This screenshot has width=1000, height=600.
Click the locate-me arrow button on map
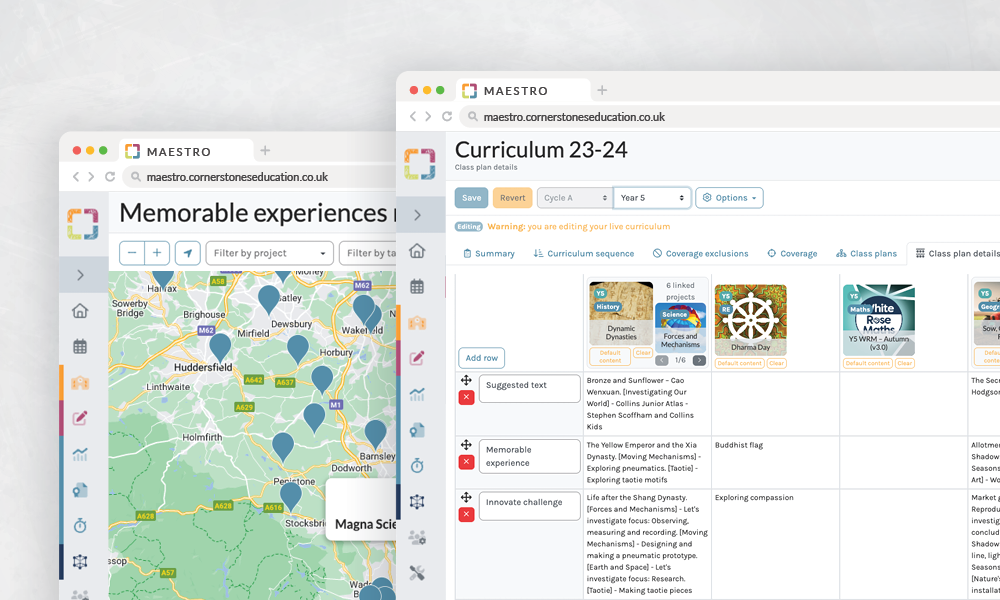tap(188, 253)
